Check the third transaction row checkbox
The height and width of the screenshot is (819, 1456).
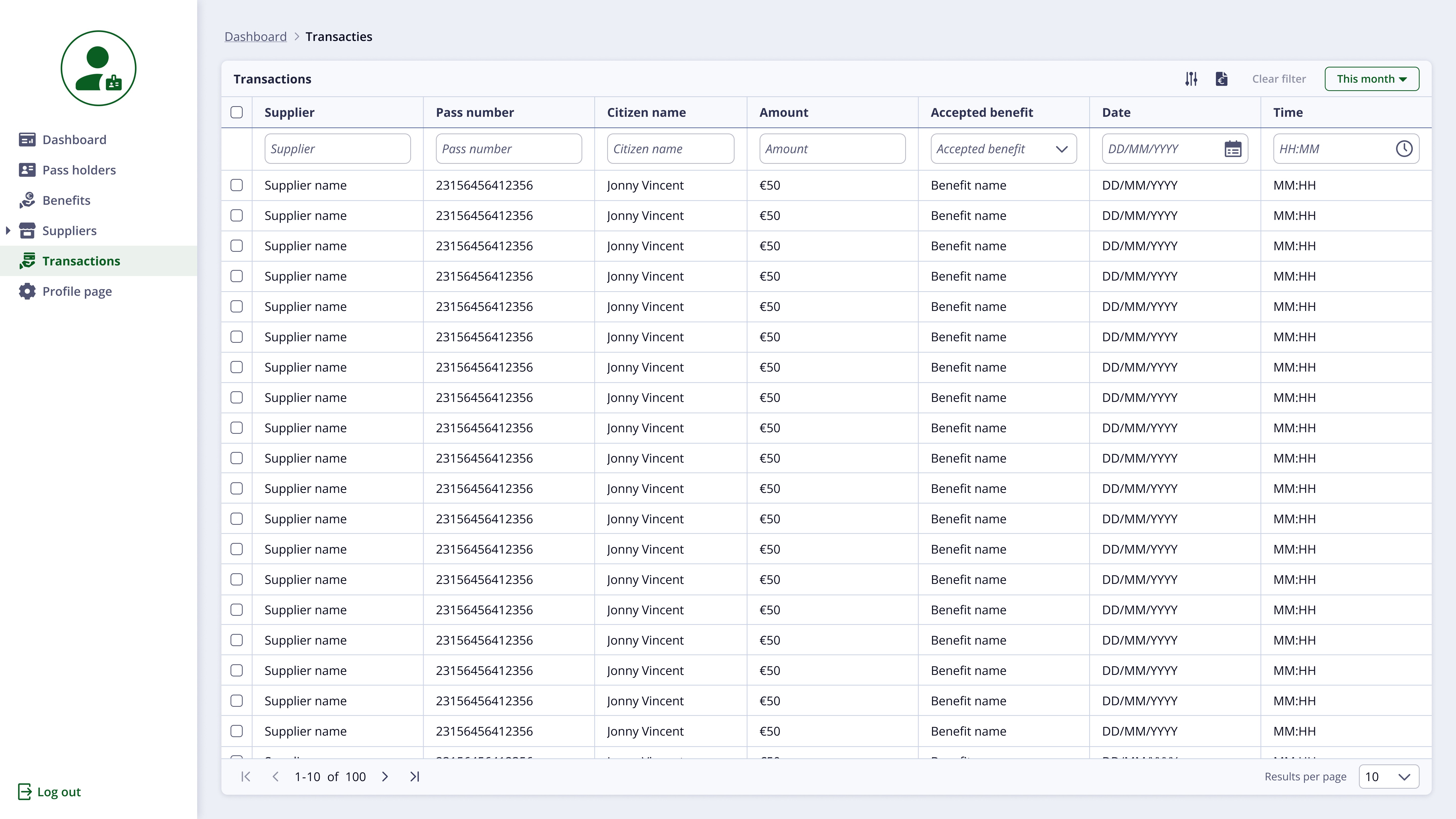[x=237, y=246]
